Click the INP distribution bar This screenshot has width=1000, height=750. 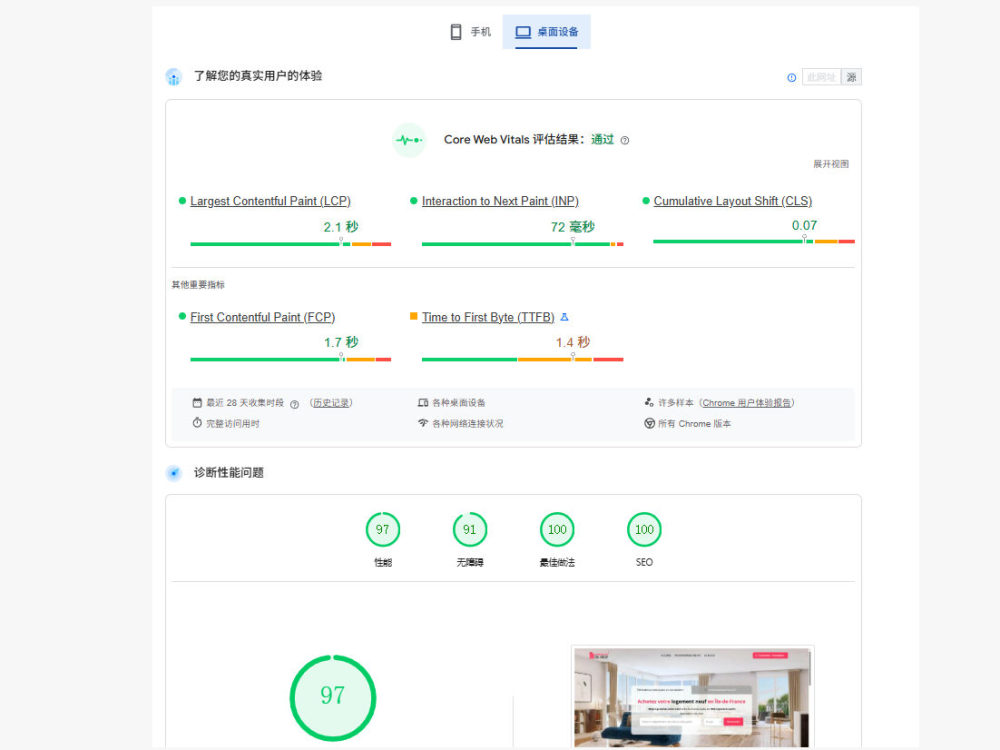coord(522,244)
